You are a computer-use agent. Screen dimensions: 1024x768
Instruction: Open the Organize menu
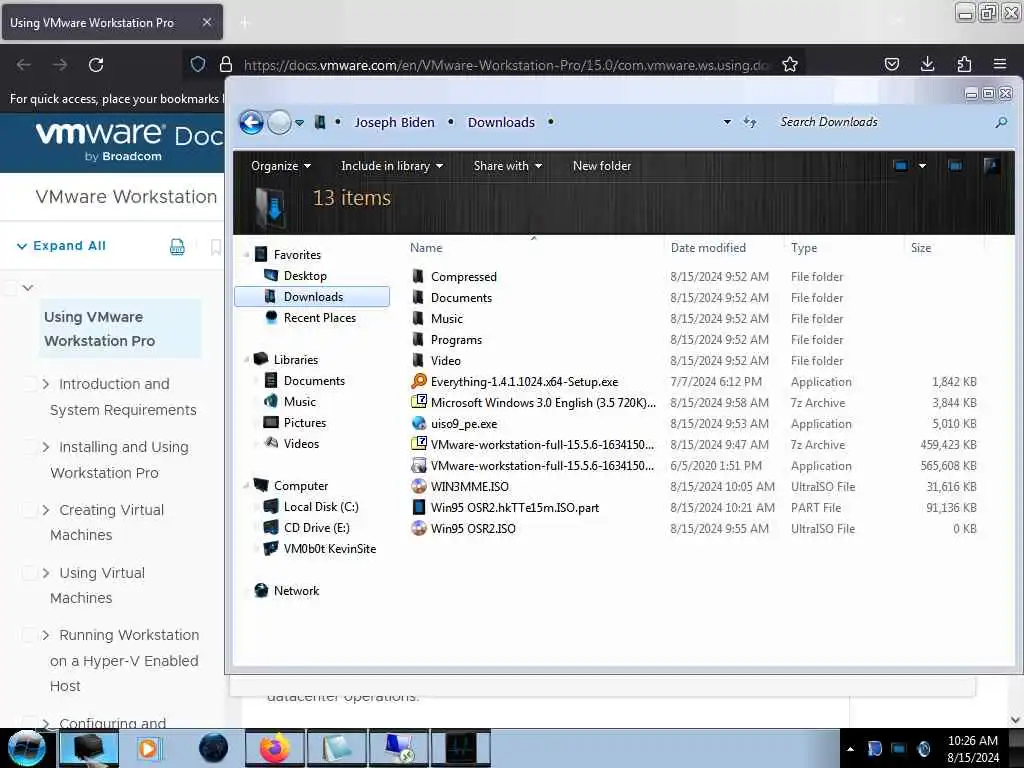tap(281, 166)
